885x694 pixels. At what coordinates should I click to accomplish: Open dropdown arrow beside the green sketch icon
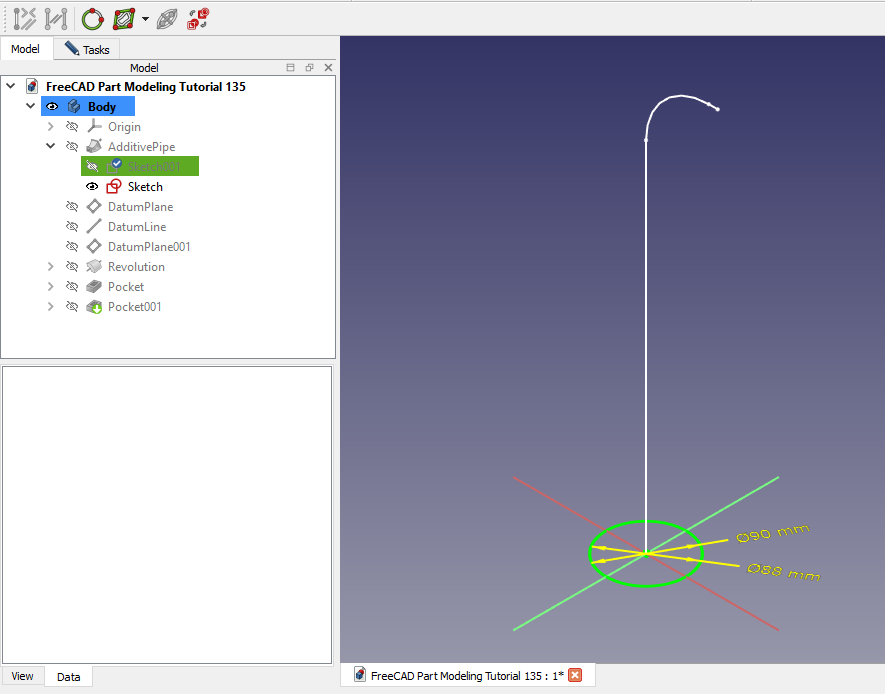(x=145, y=18)
